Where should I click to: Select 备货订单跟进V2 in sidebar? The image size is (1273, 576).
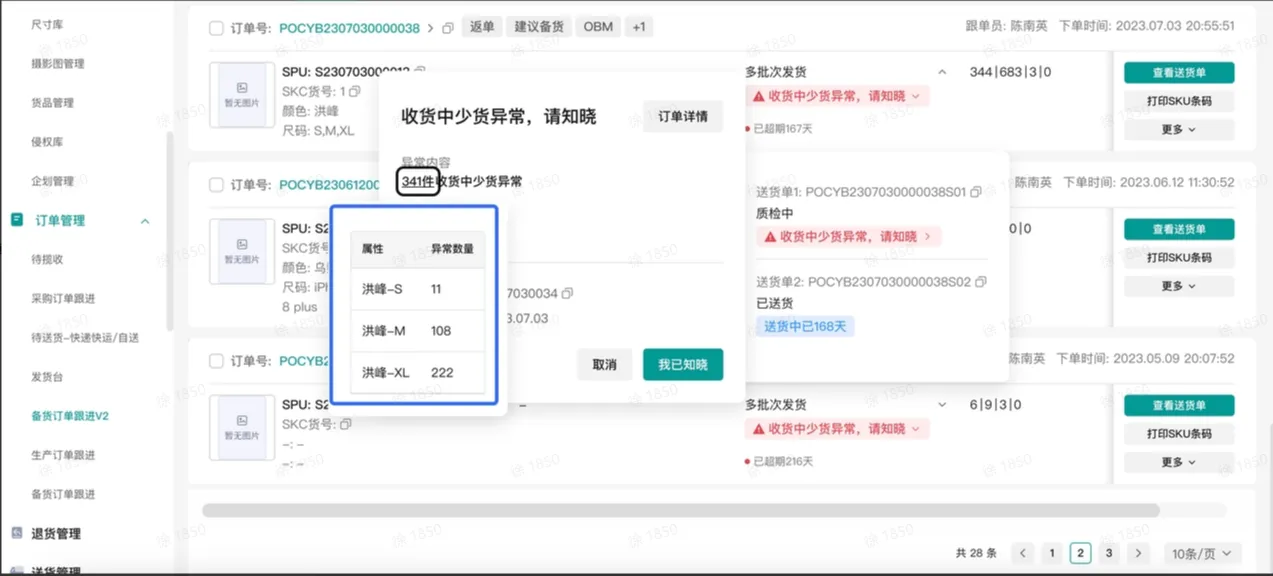click(70, 416)
